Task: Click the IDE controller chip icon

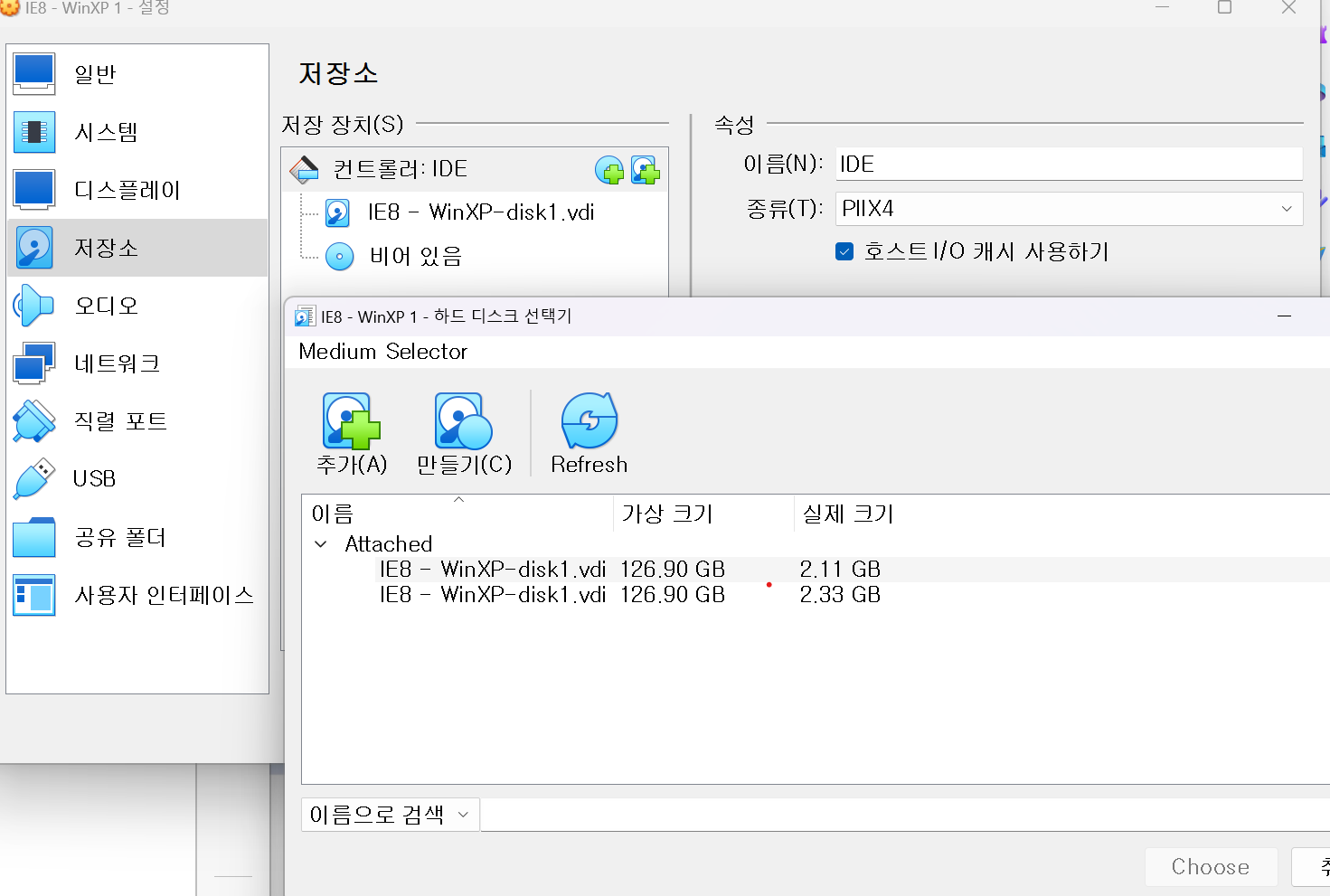Action: click(x=305, y=169)
